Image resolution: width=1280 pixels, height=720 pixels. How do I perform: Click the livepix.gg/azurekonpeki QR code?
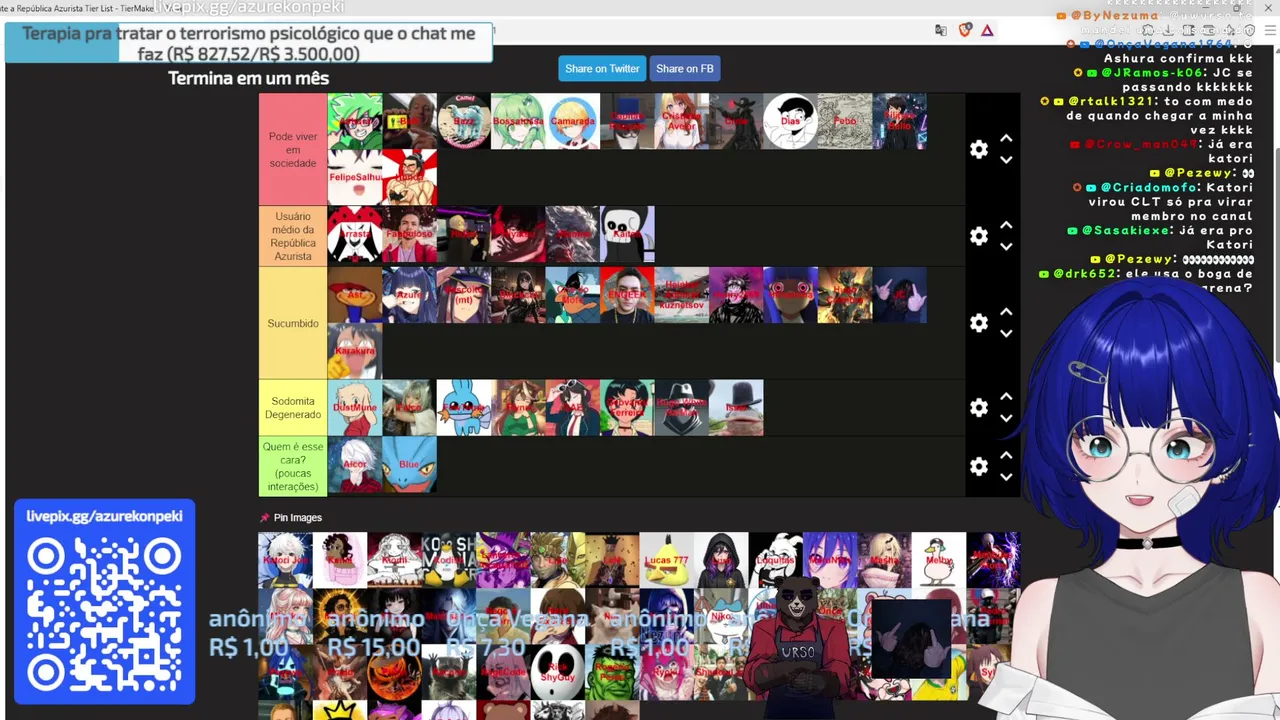[x=104, y=614]
